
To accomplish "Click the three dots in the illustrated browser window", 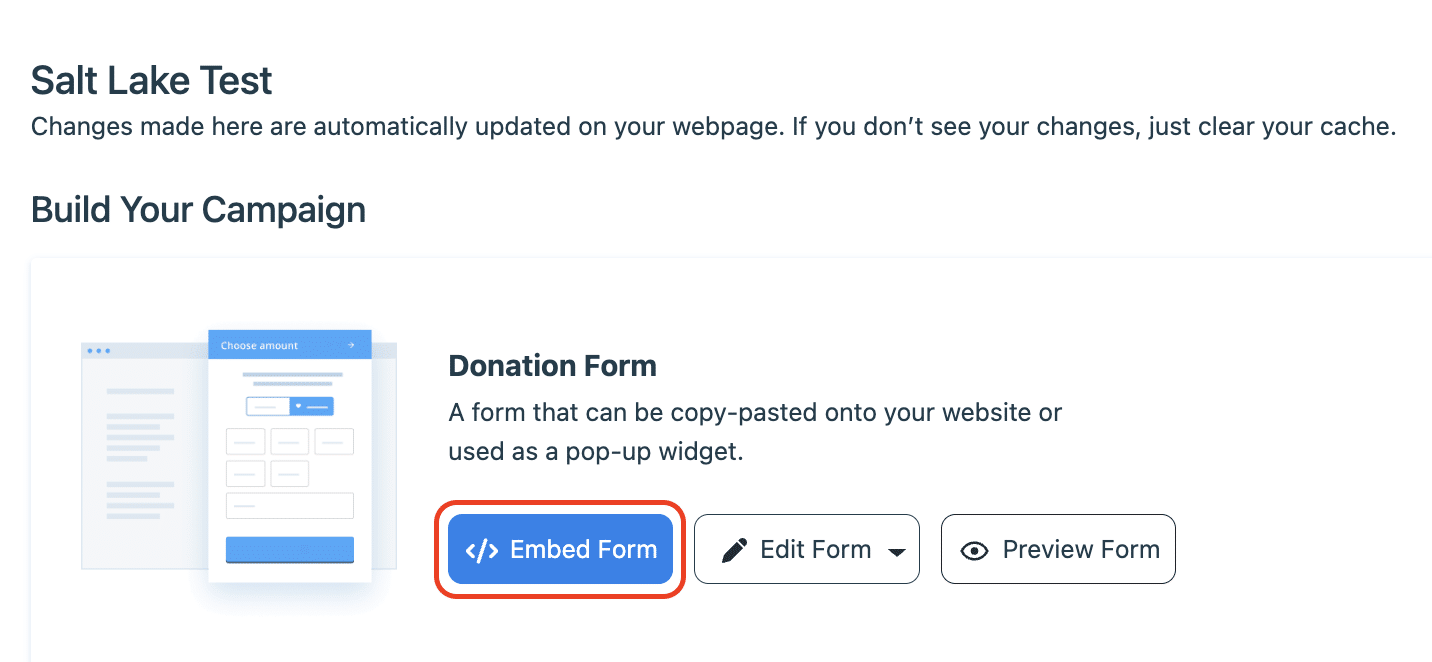I will [99, 351].
